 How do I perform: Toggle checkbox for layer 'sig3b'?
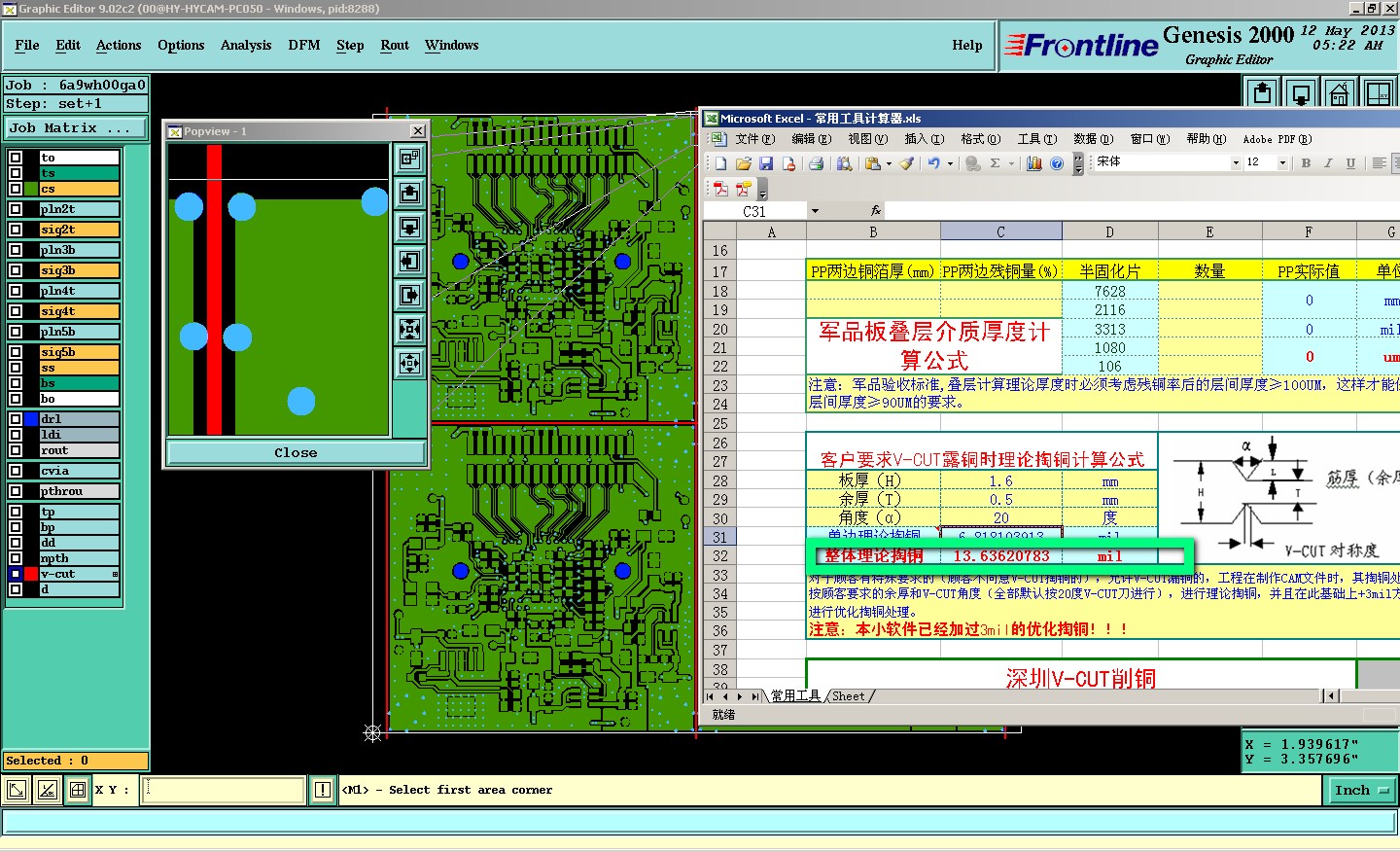coord(16,270)
